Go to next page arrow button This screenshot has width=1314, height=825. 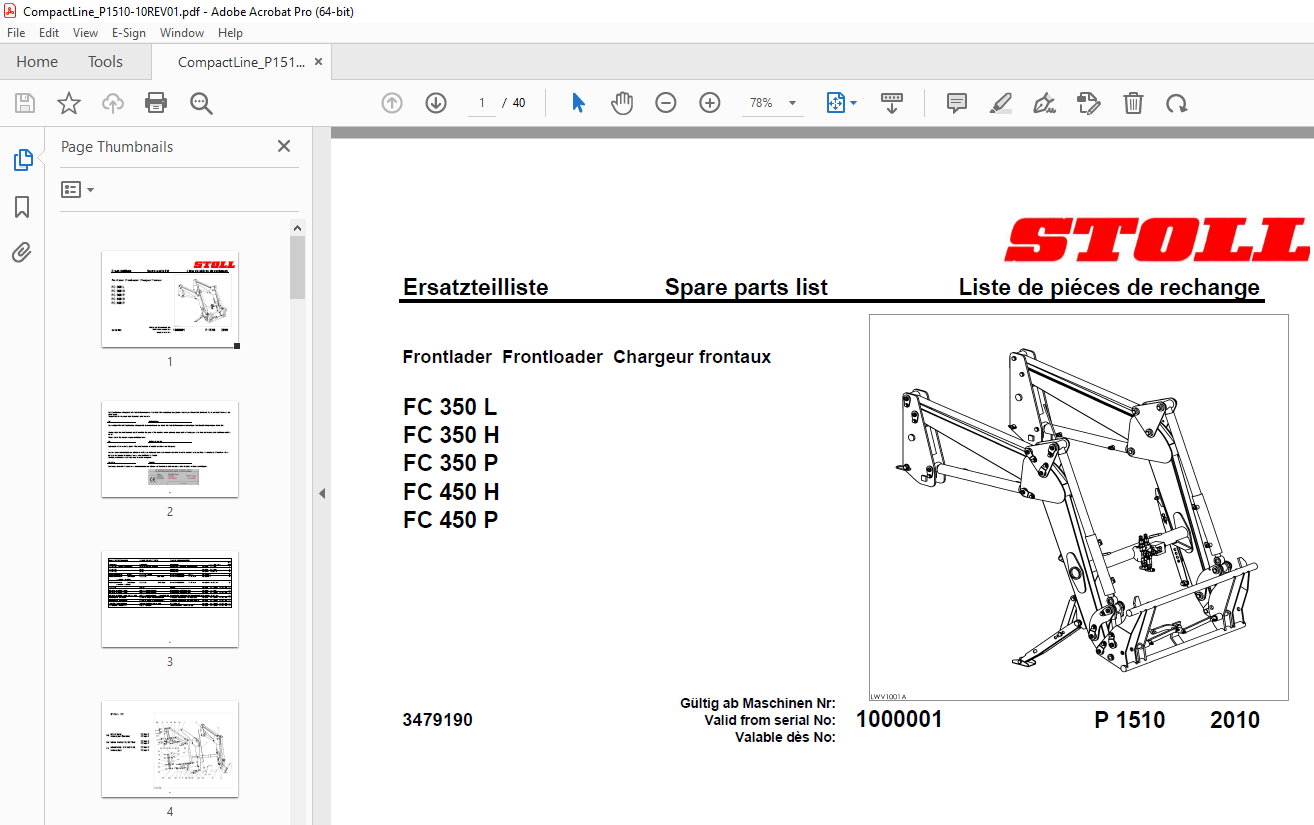[436, 103]
